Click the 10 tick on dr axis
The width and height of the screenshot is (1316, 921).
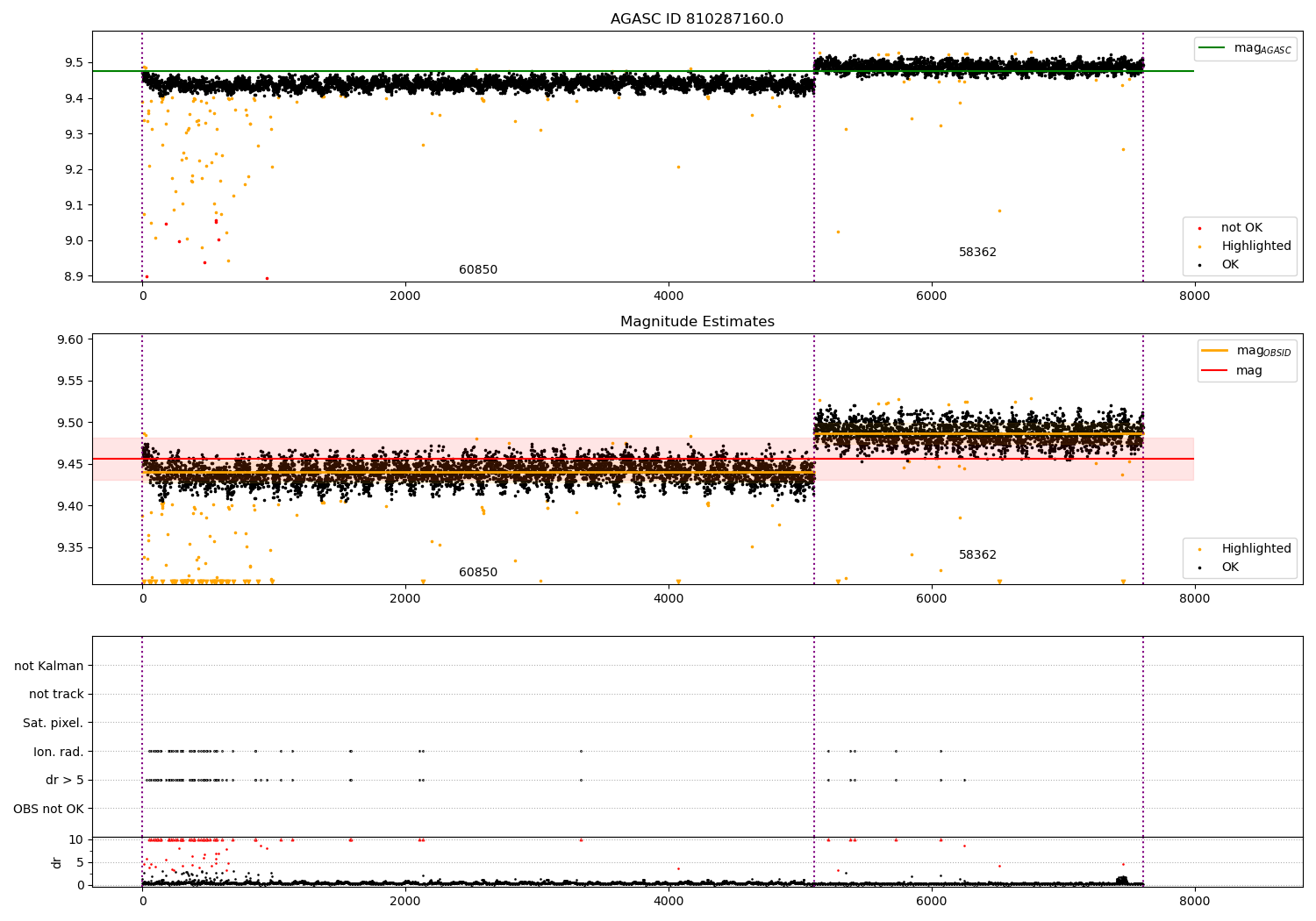point(77,839)
